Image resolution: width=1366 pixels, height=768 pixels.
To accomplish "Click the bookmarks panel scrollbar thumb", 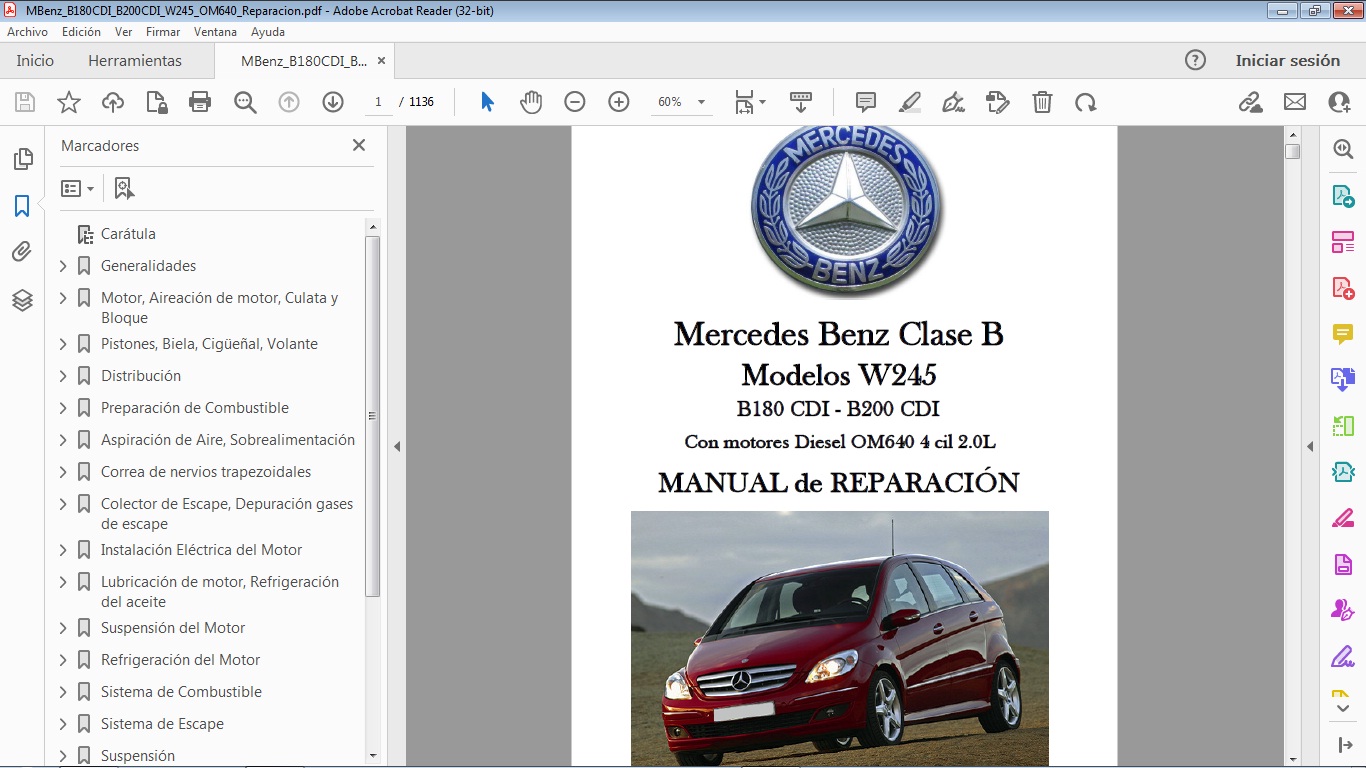I will (373, 416).
